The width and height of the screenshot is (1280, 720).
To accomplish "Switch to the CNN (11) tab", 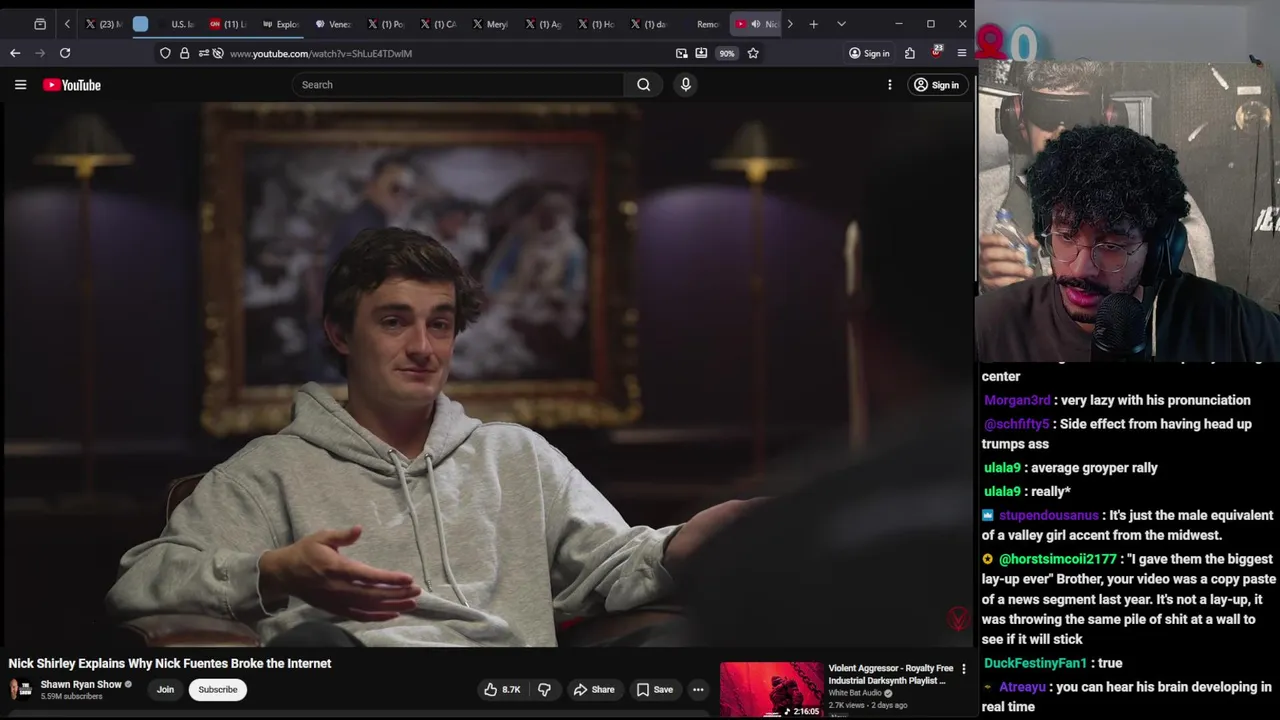I will (228, 24).
